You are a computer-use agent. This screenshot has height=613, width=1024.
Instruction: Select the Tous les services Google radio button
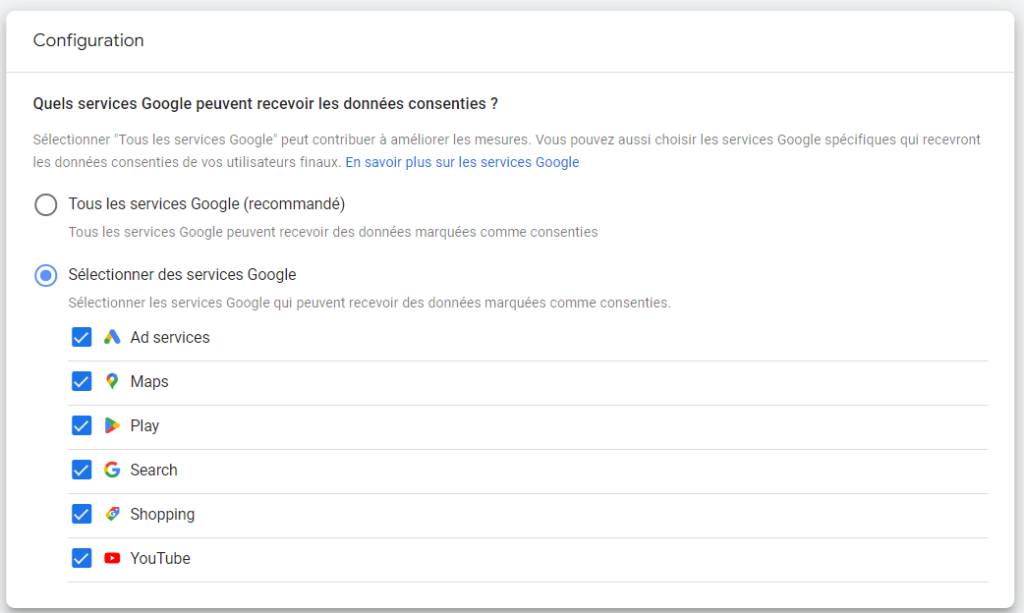pos(46,204)
